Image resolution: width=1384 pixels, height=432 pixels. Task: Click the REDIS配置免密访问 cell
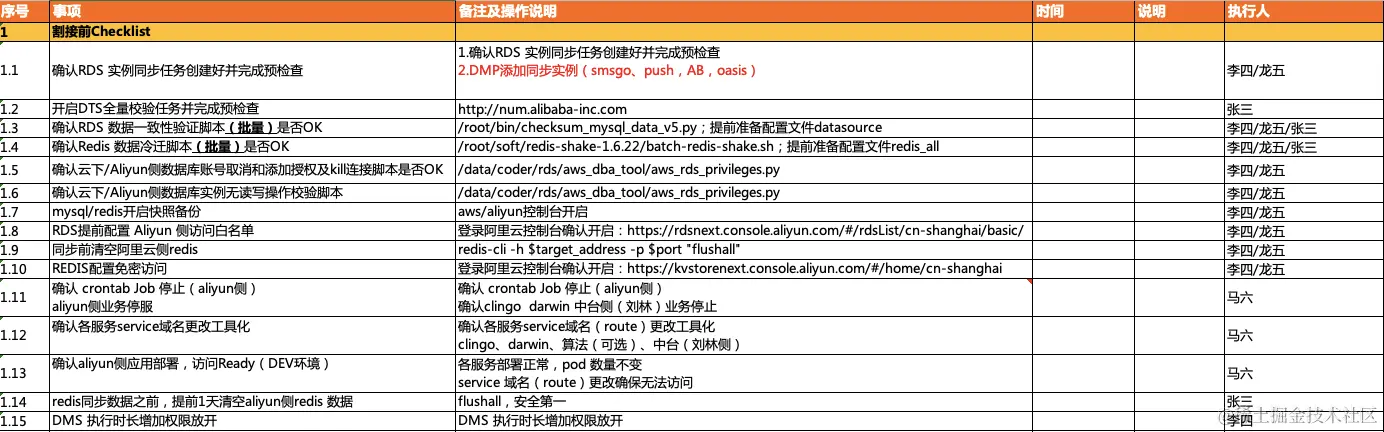[x=252, y=269]
